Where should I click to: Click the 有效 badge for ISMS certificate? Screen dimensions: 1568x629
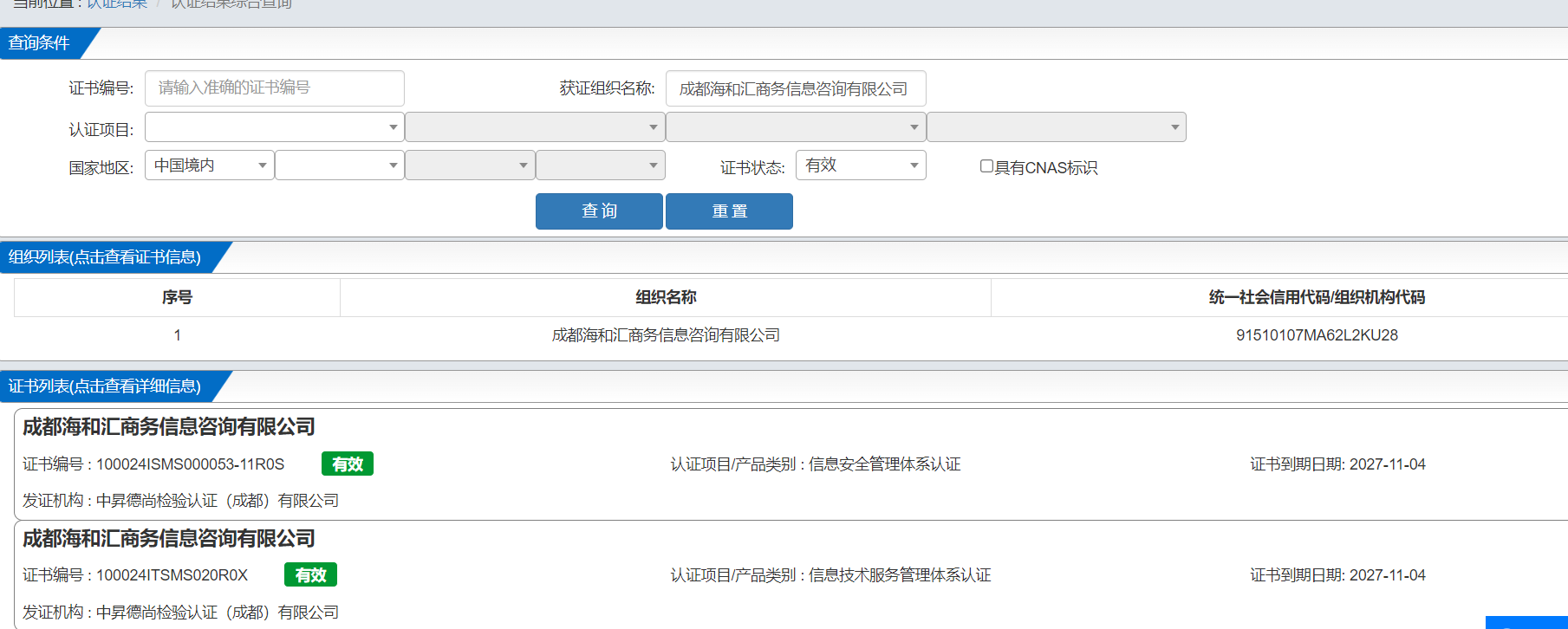click(348, 464)
